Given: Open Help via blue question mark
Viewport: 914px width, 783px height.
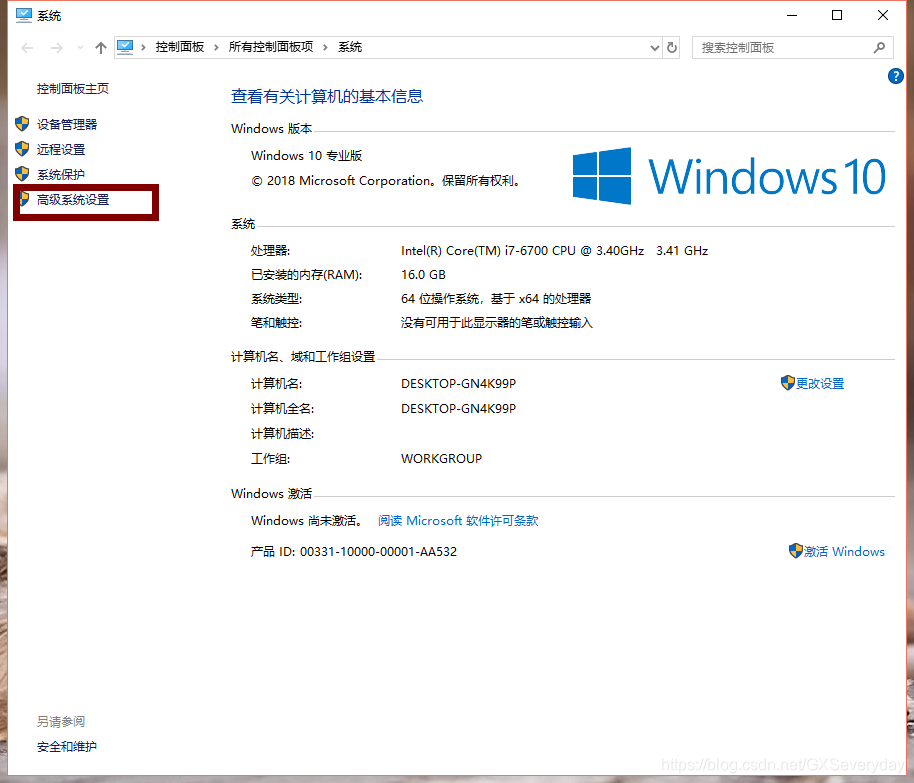Looking at the screenshot, I should click(x=895, y=76).
